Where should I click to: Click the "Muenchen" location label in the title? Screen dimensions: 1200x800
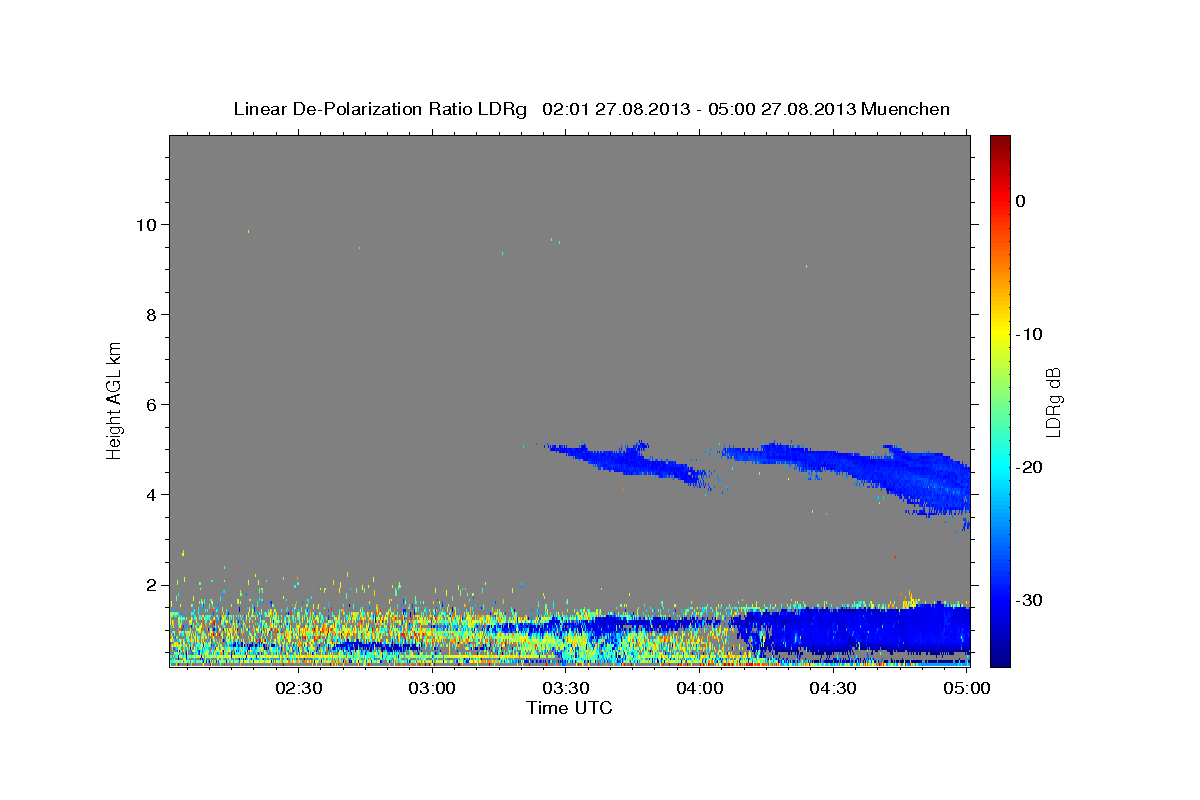click(x=906, y=109)
